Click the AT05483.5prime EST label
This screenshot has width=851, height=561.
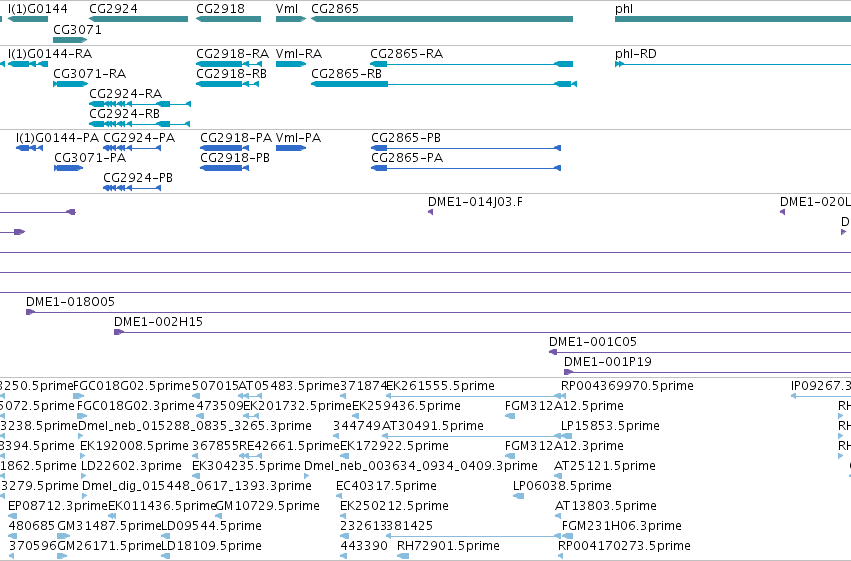click(x=289, y=386)
